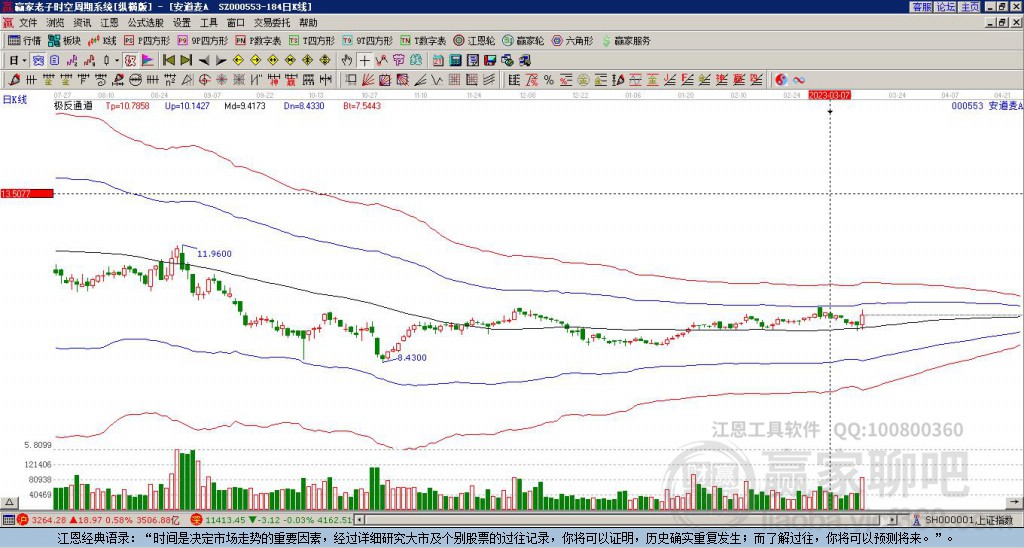Open the 交易委托 menu
The width and height of the screenshot is (1024, 548).
[272, 23]
